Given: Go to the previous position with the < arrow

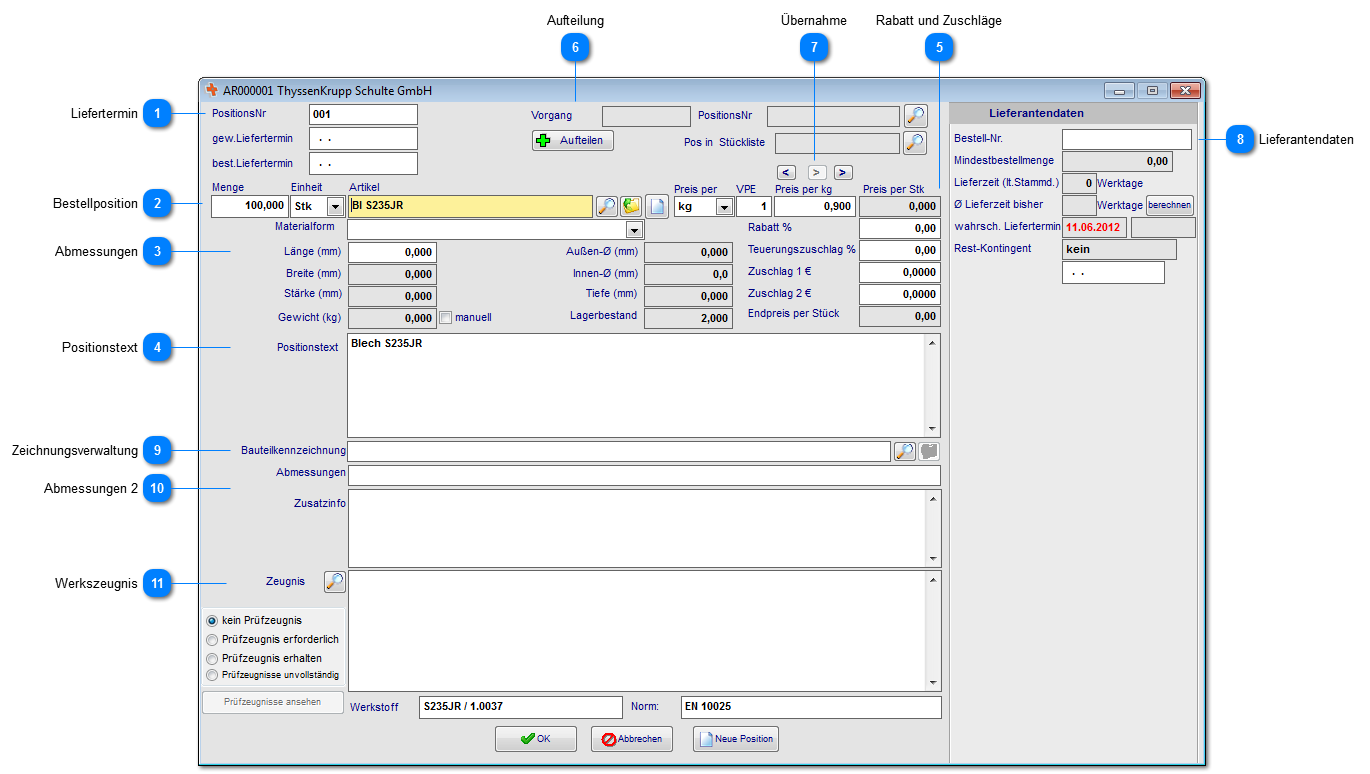Looking at the screenshot, I should (787, 172).
